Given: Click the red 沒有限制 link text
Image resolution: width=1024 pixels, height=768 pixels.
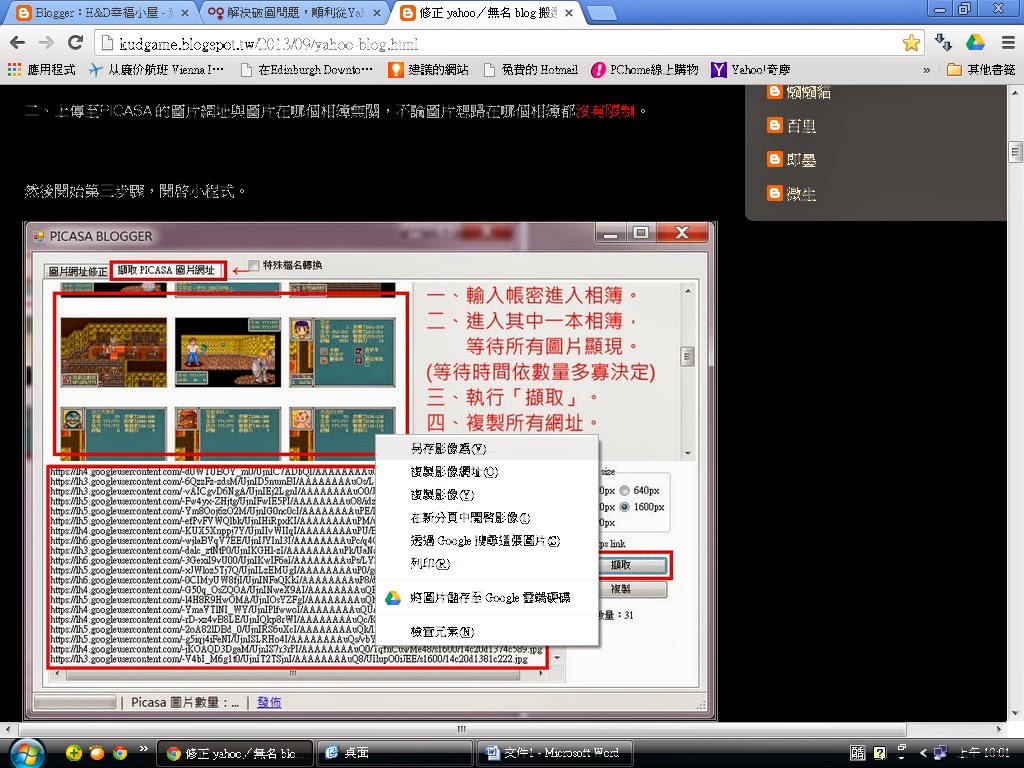Looking at the screenshot, I should (x=605, y=111).
